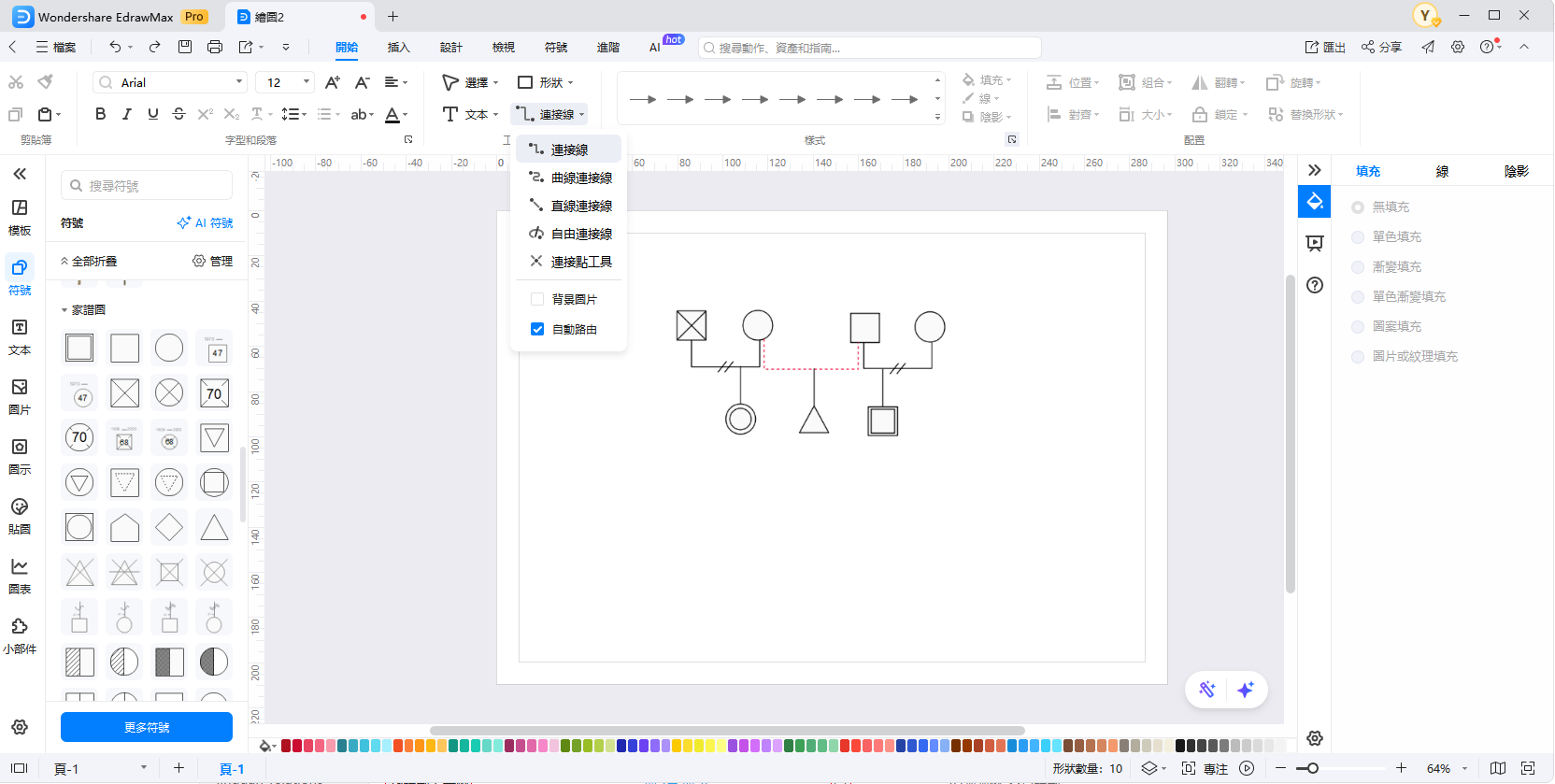
Task: Select the 單色填充 radio option
Action: [1358, 237]
